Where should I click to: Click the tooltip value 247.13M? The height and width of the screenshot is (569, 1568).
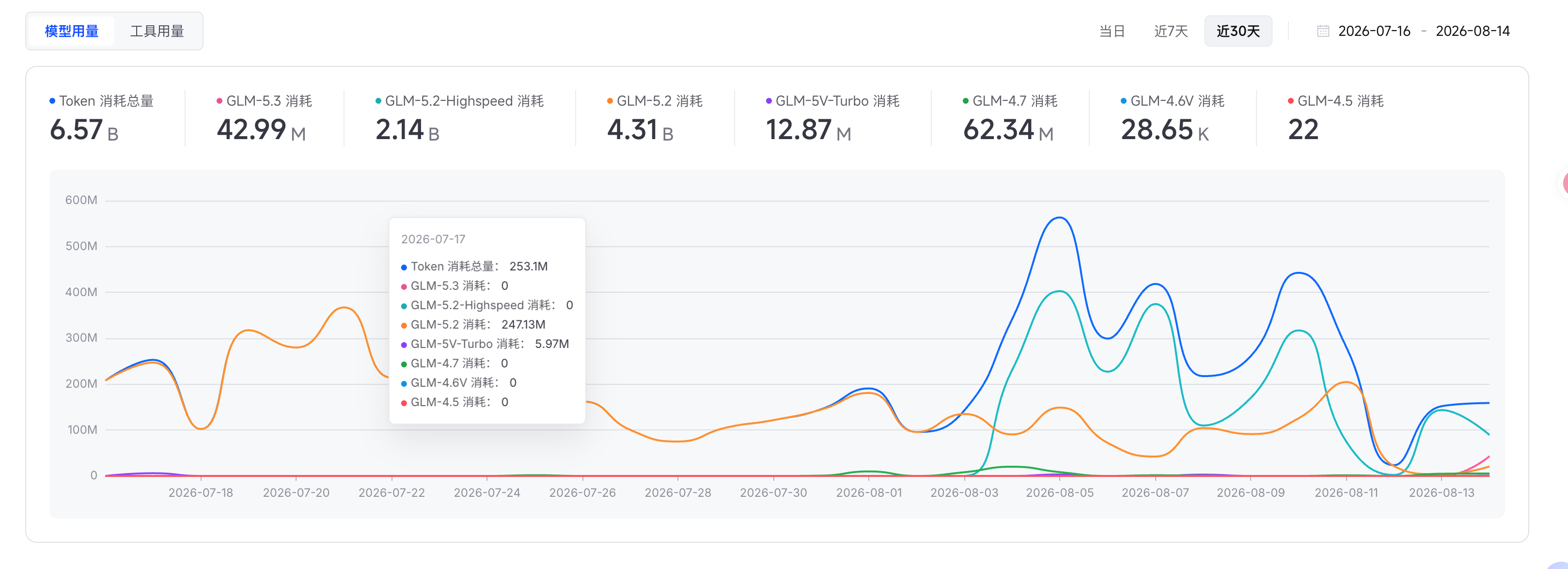(x=523, y=325)
